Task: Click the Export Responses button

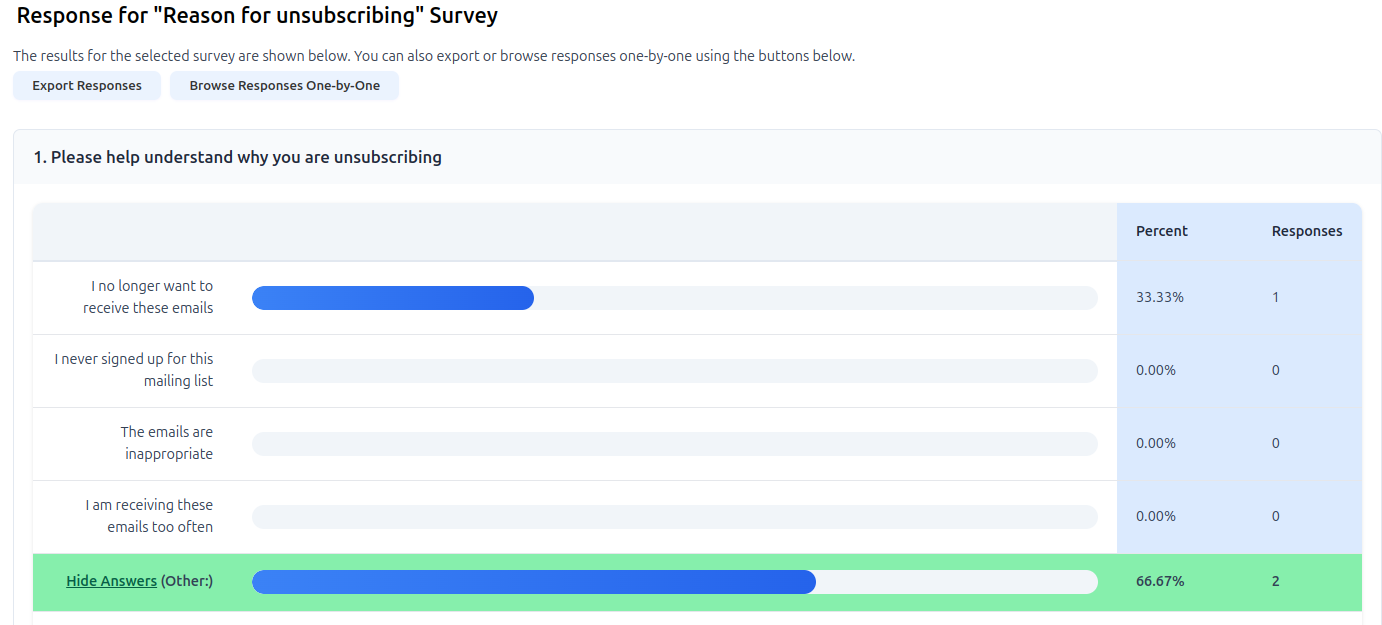Action: pyautogui.click(x=87, y=86)
